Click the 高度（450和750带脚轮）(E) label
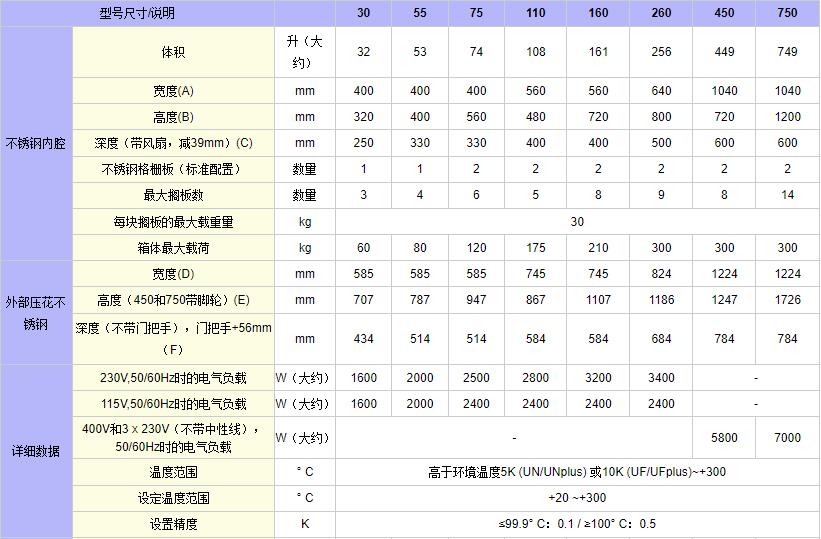The width and height of the screenshot is (821, 539). (173, 300)
